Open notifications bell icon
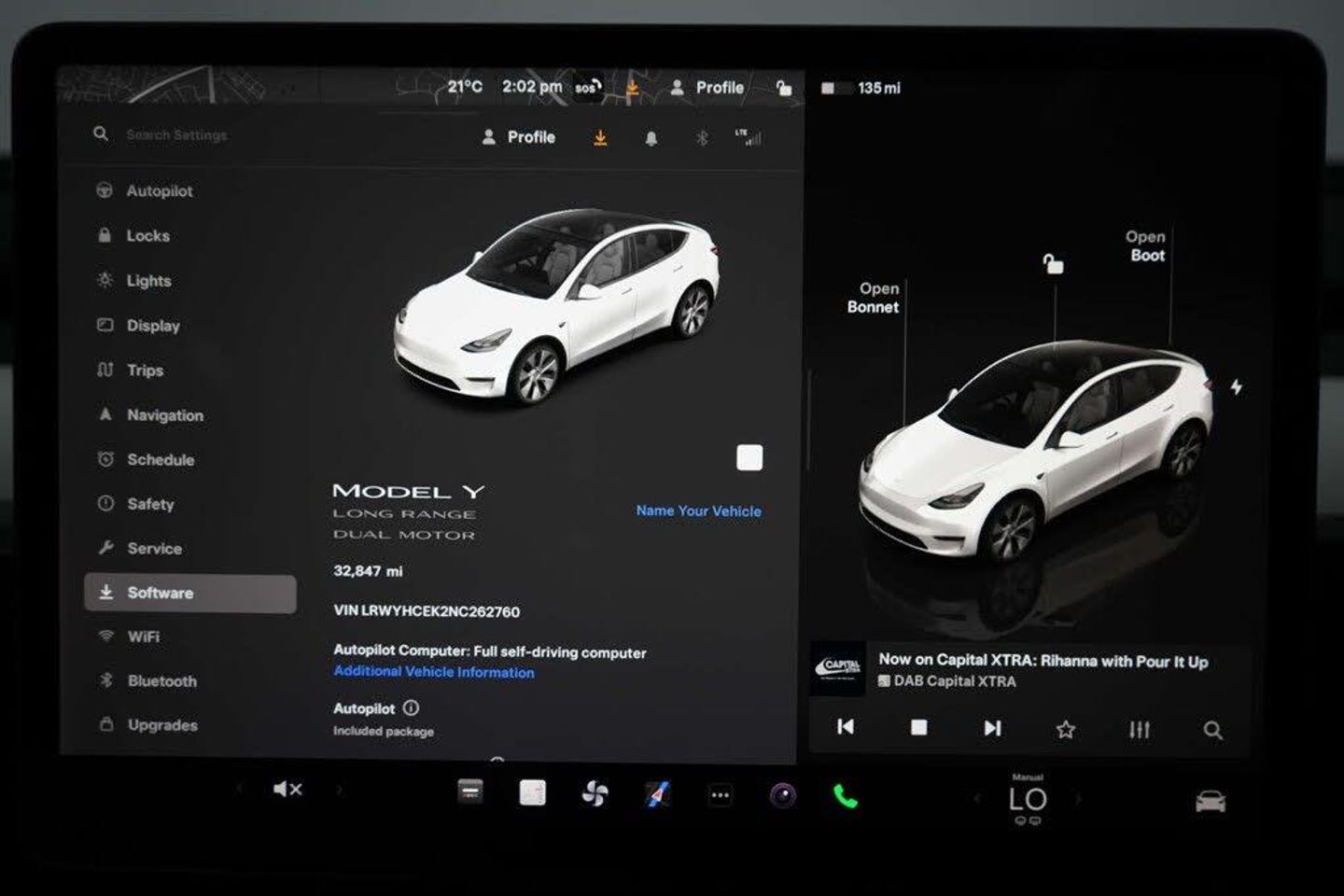 [651, 138]
